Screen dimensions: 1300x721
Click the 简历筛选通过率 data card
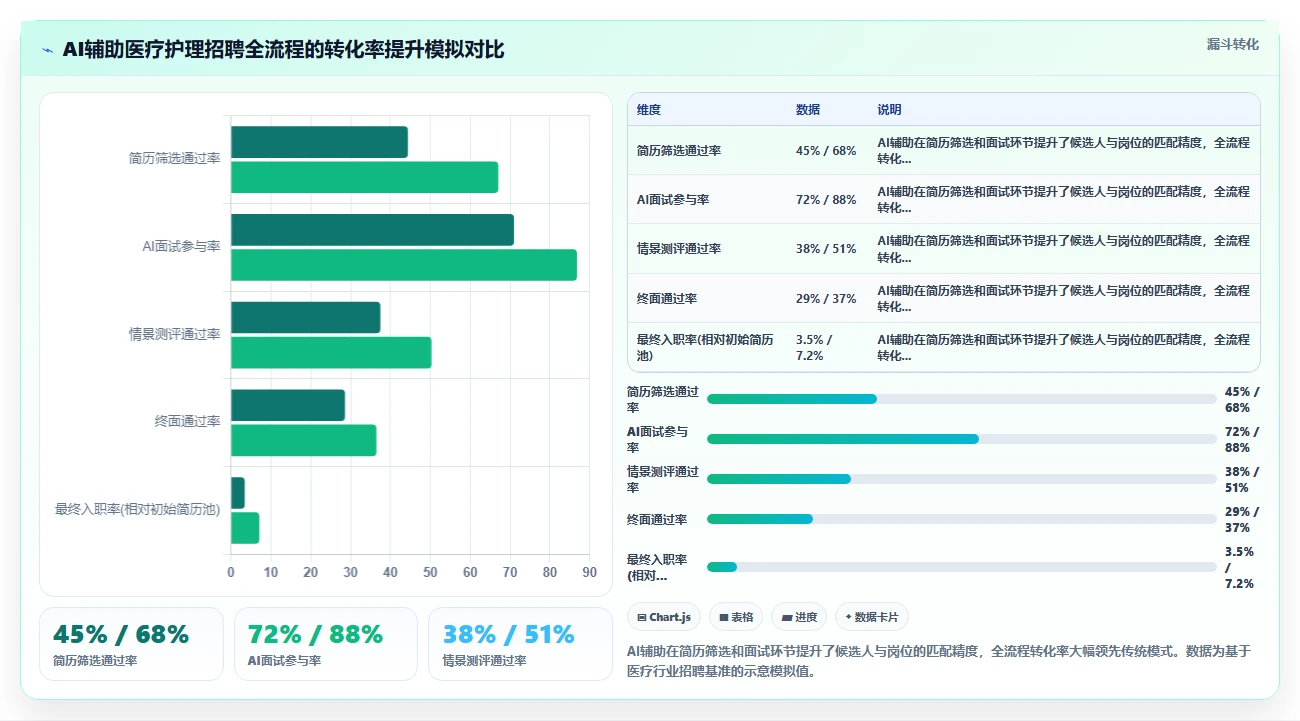click(x=131, y=644)
